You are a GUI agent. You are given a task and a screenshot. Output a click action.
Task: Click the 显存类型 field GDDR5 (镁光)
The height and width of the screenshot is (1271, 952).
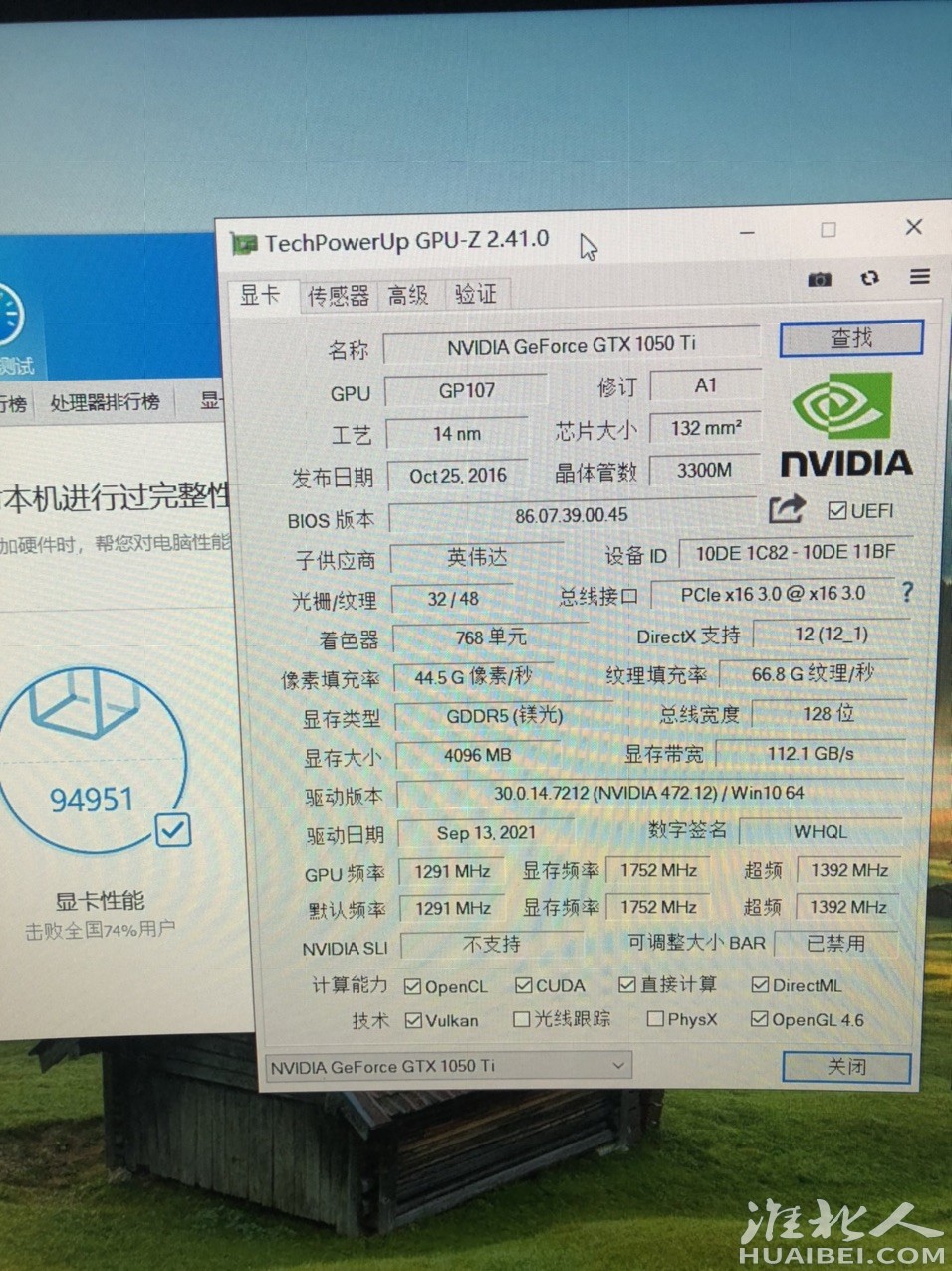[504, 716]
